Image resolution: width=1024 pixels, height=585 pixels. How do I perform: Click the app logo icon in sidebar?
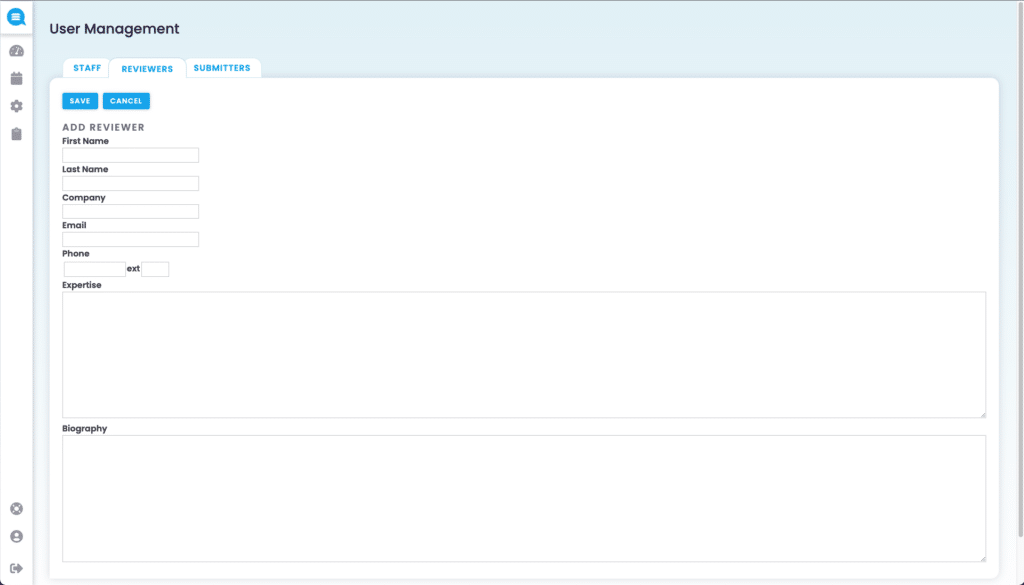point(16,17)
